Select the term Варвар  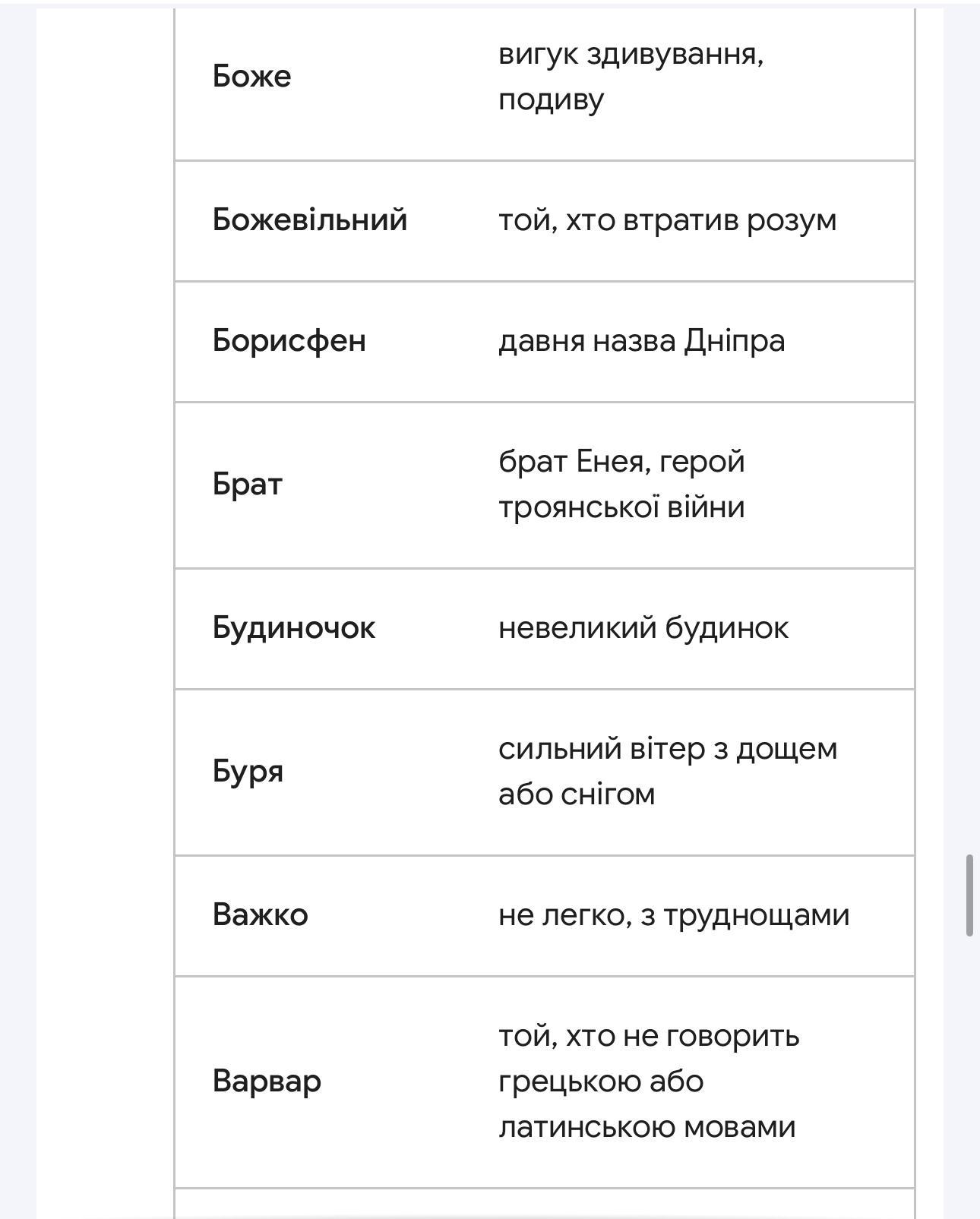point(267,1081)
